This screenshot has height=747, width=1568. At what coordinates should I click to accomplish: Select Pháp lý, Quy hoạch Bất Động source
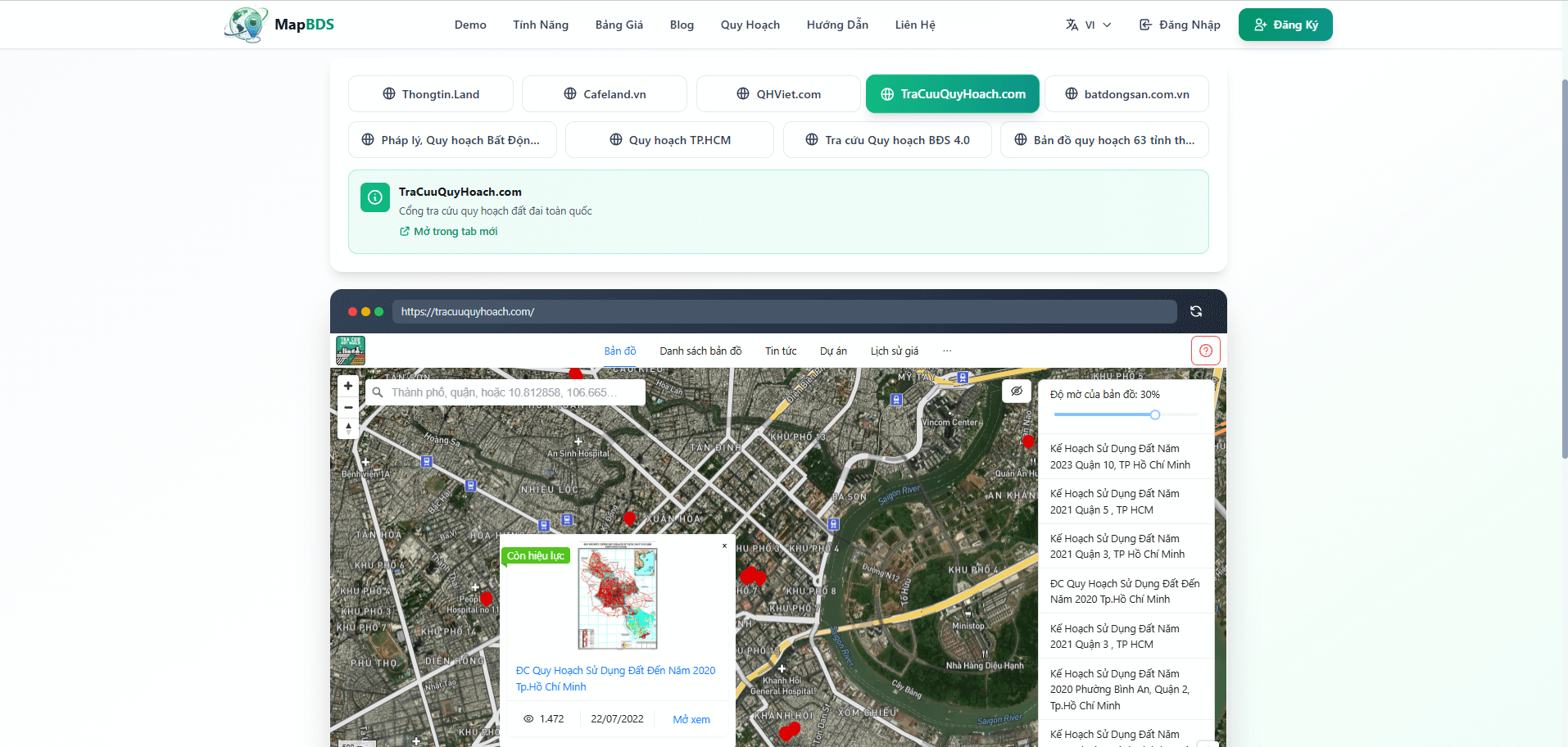452,140
